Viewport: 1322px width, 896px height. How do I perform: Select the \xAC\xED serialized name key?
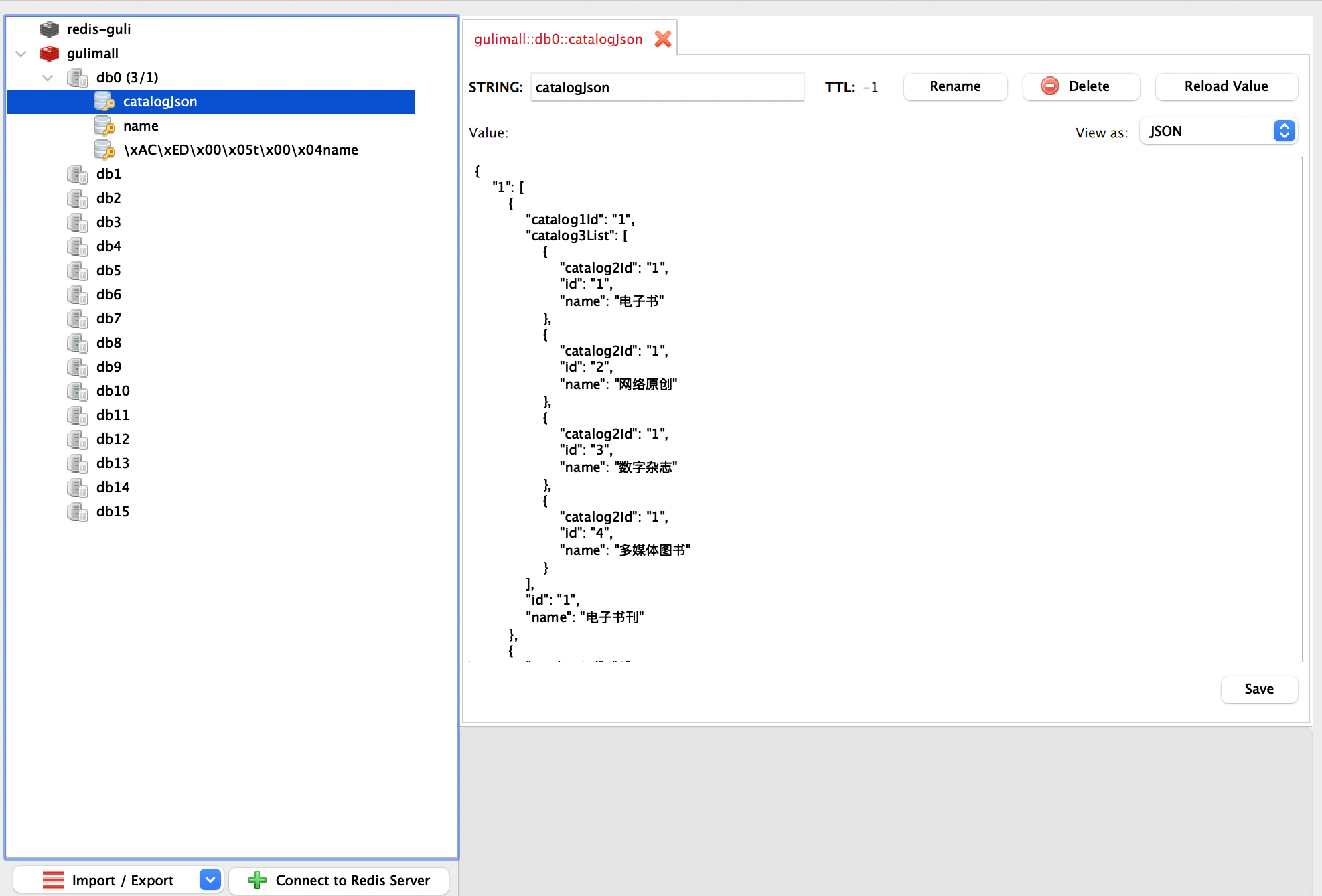tap(240, 150)
